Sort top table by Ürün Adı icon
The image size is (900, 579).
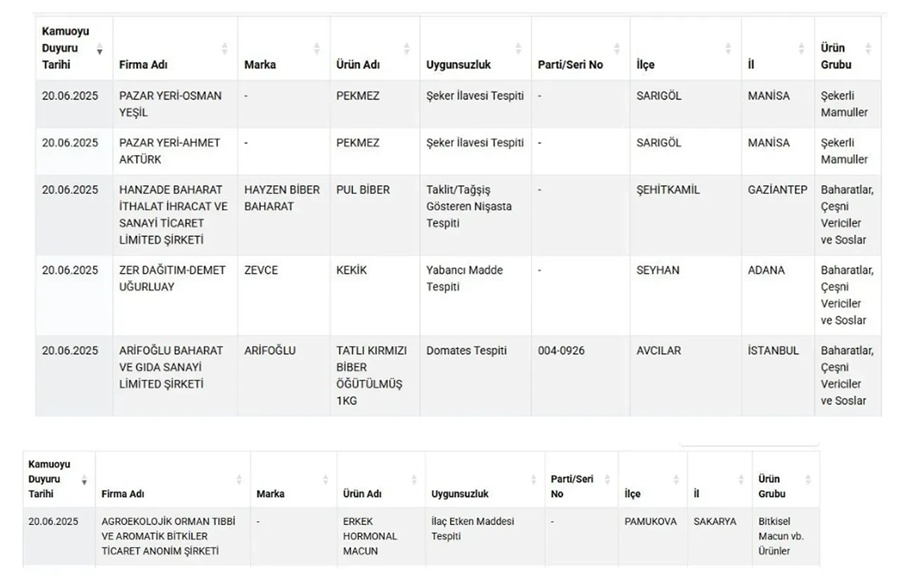click(406, 49)
